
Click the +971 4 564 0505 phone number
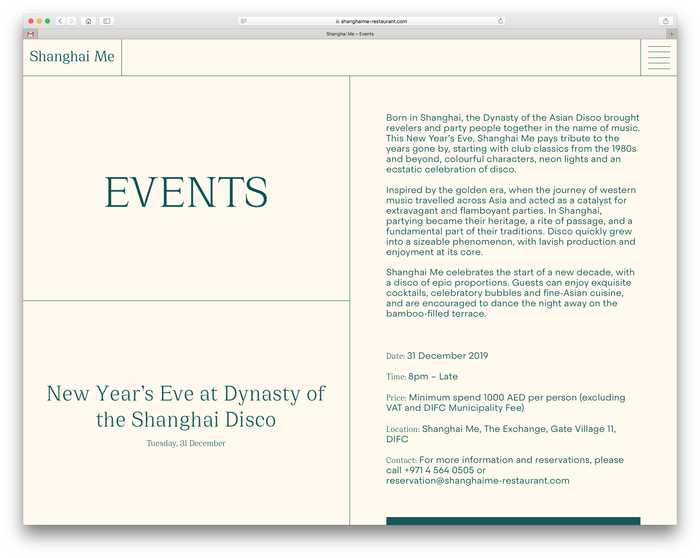(439, 470)
